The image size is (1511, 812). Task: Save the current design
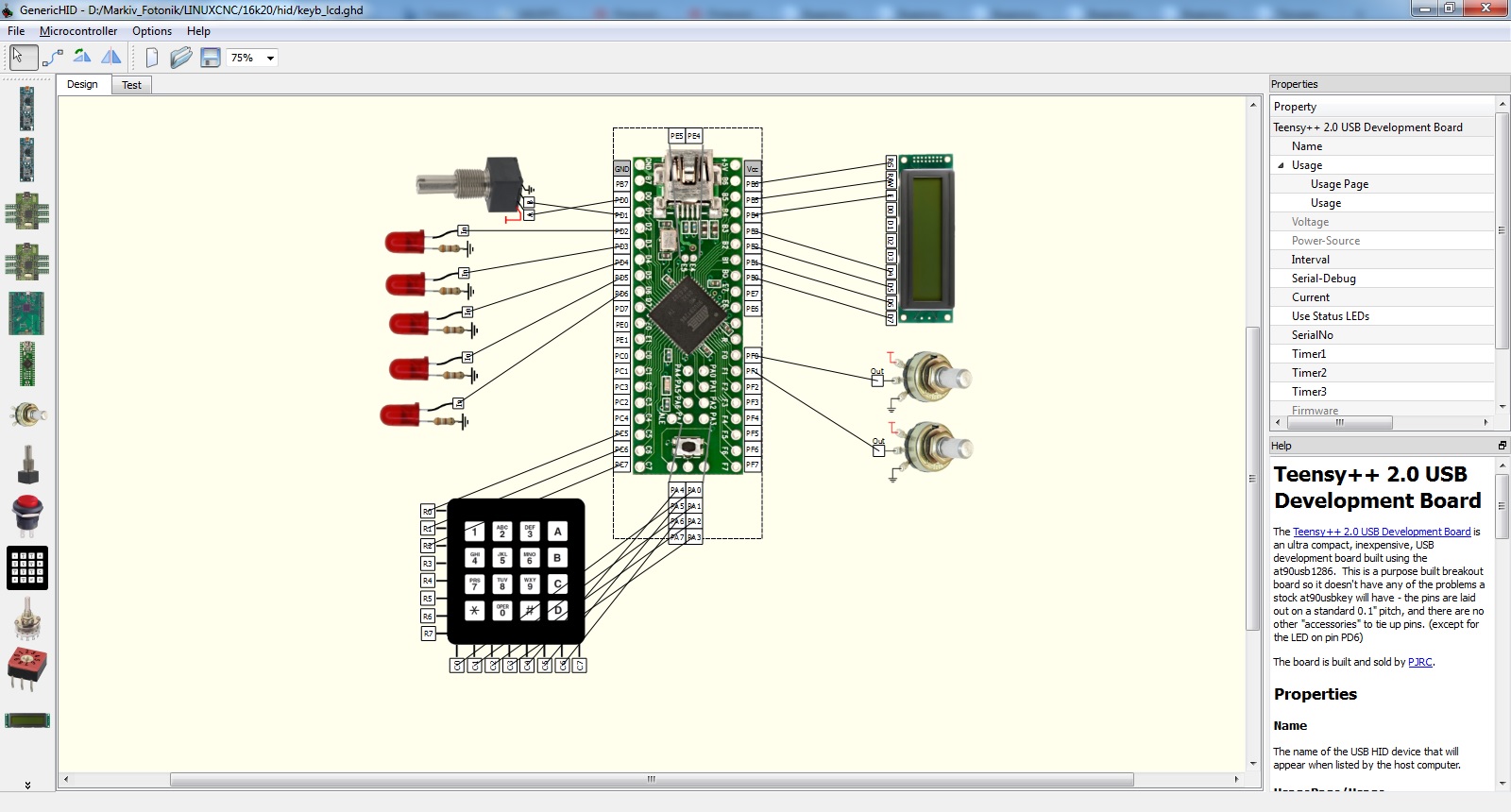point(210,58)
